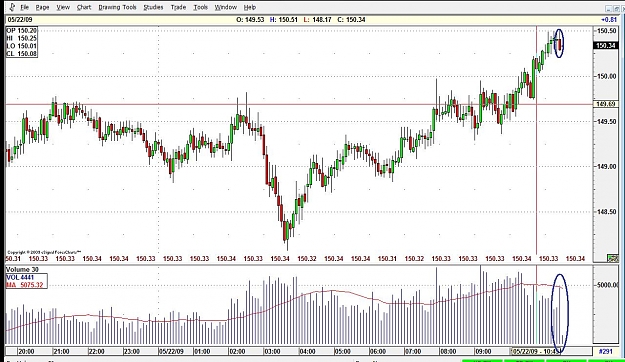Minimize the chart window
625x362 pixels.
pos(608,8)
